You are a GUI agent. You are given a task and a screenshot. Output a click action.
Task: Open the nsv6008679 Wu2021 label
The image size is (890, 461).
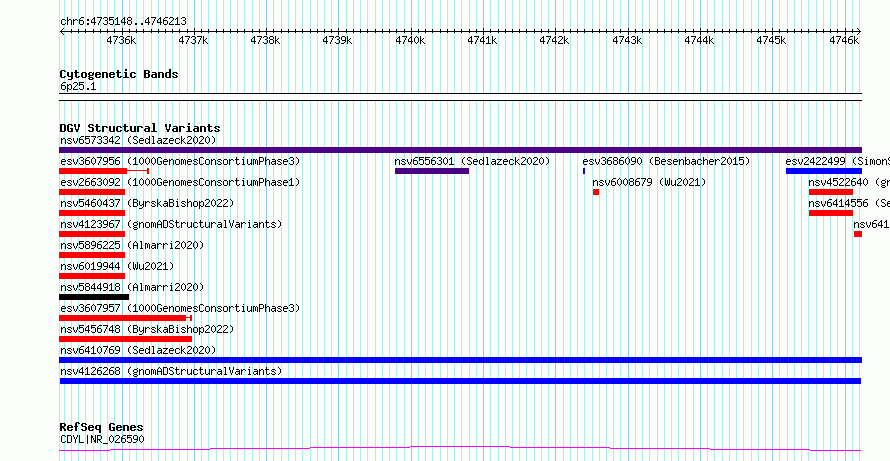[649, 182]
